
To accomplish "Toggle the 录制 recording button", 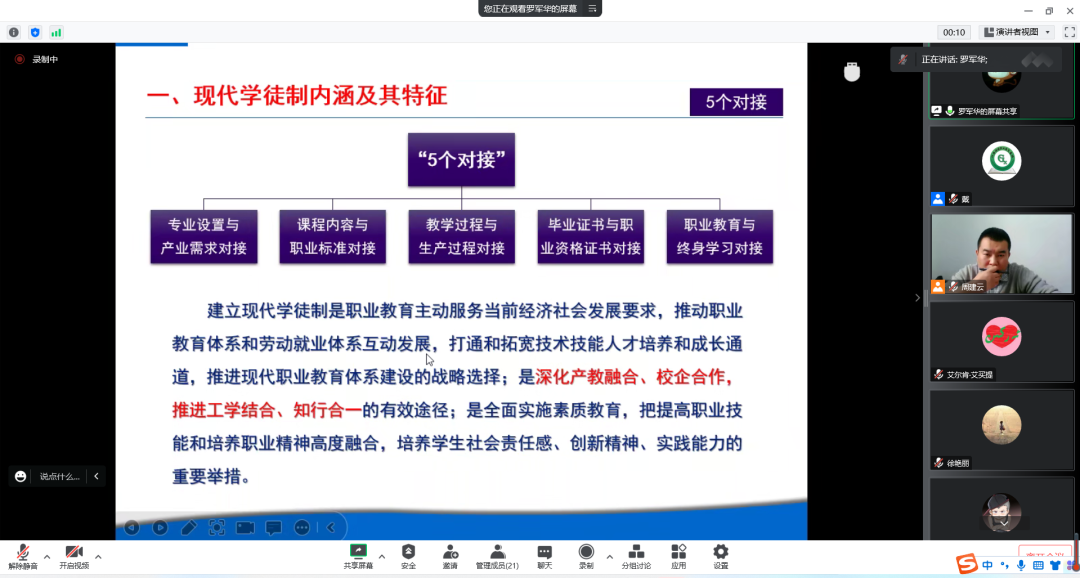I will point(586,555).
